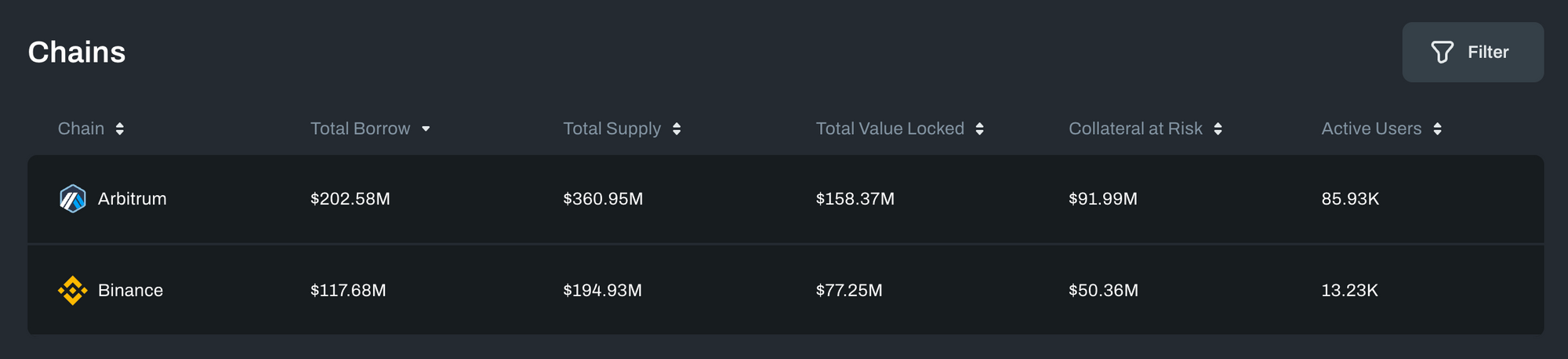This screenshot has width=1568, height=359.
Task: Sort by Total Supply header label
Action: click(612, 129)
